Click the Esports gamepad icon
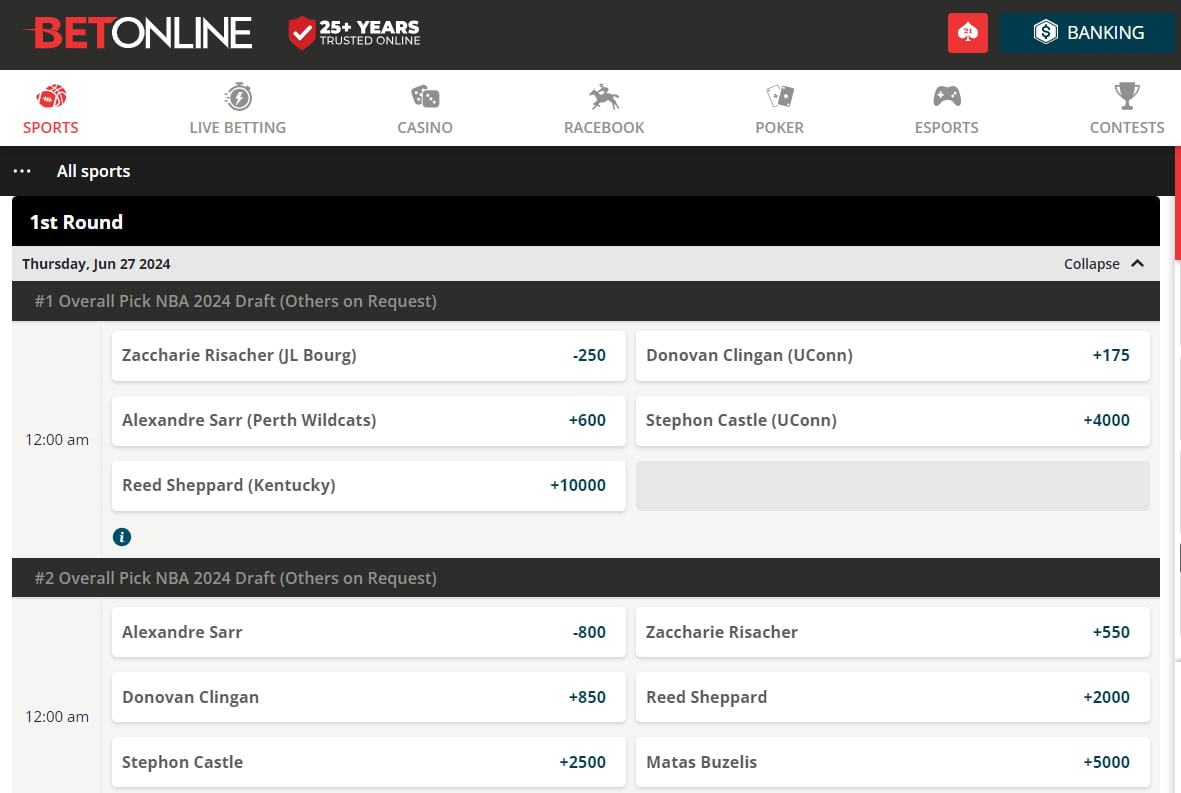1181x793 pixels. pyautogui.click(x=947, y=96)
